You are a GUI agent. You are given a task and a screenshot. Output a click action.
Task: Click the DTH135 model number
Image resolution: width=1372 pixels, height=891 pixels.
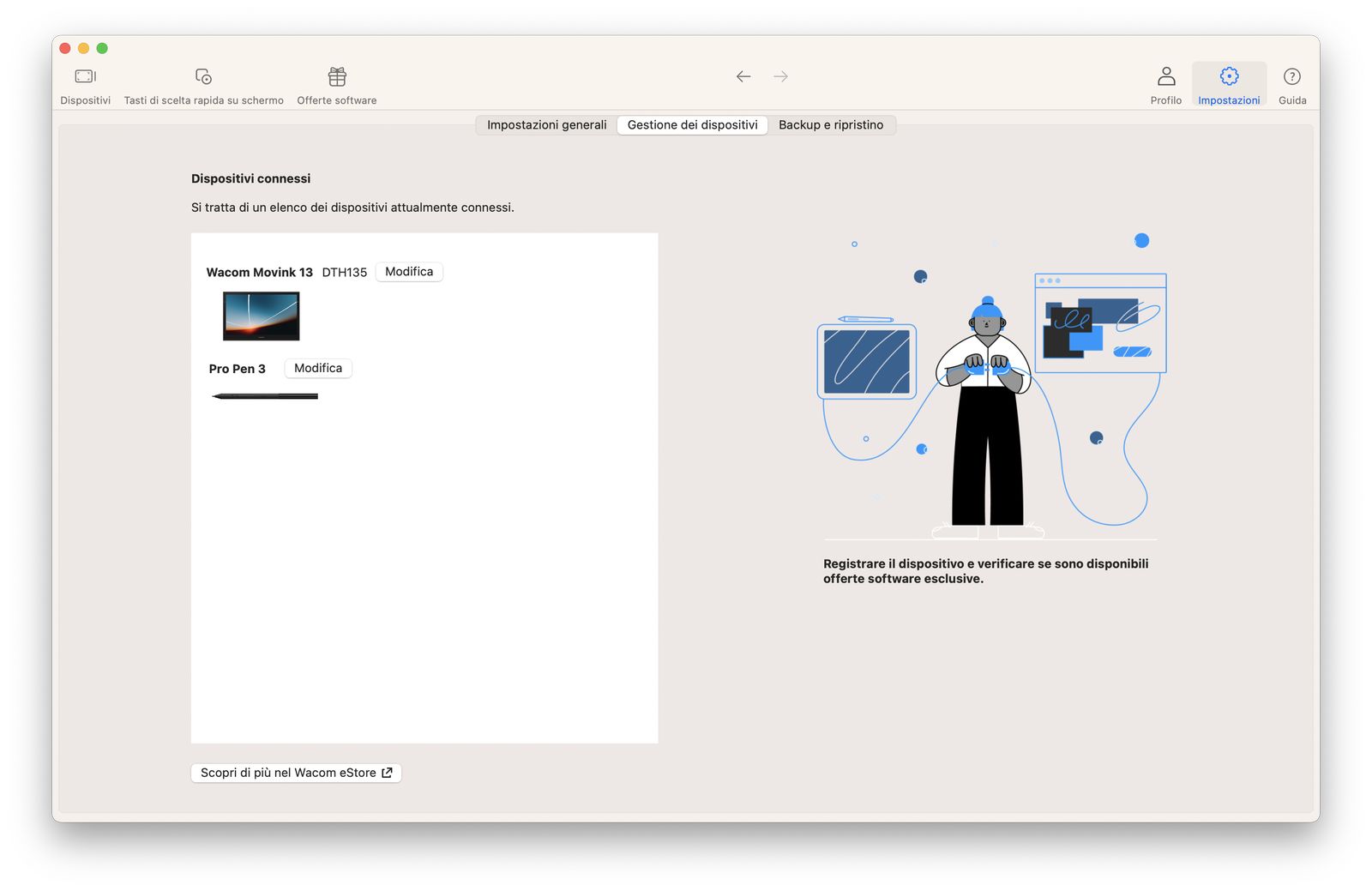coord(345,273)
